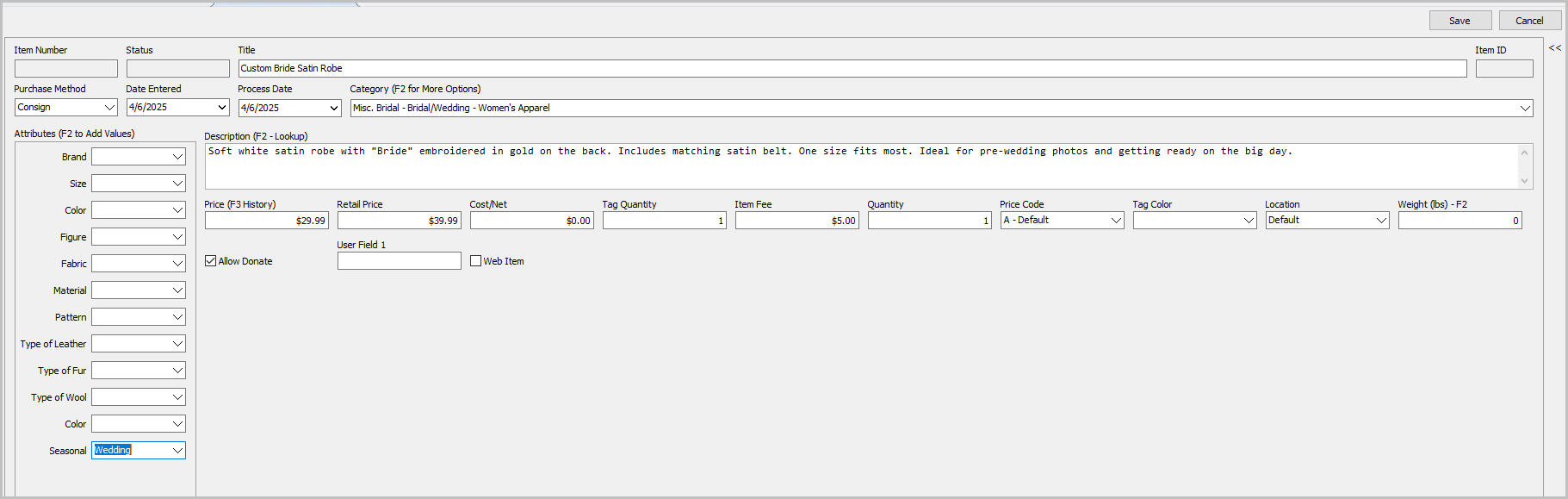Expand the Fabric attribute dropdown
The width and height of the screenshot is (1568, 499).
(177, 264)
